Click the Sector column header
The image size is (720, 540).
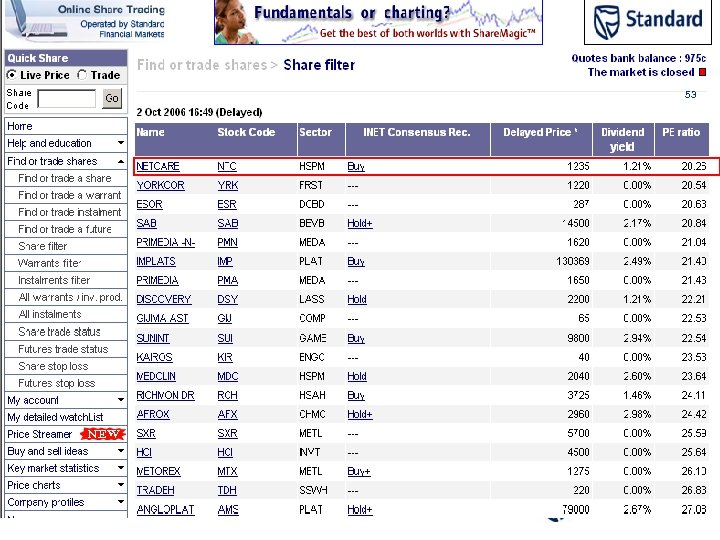[x=321, y=139]
